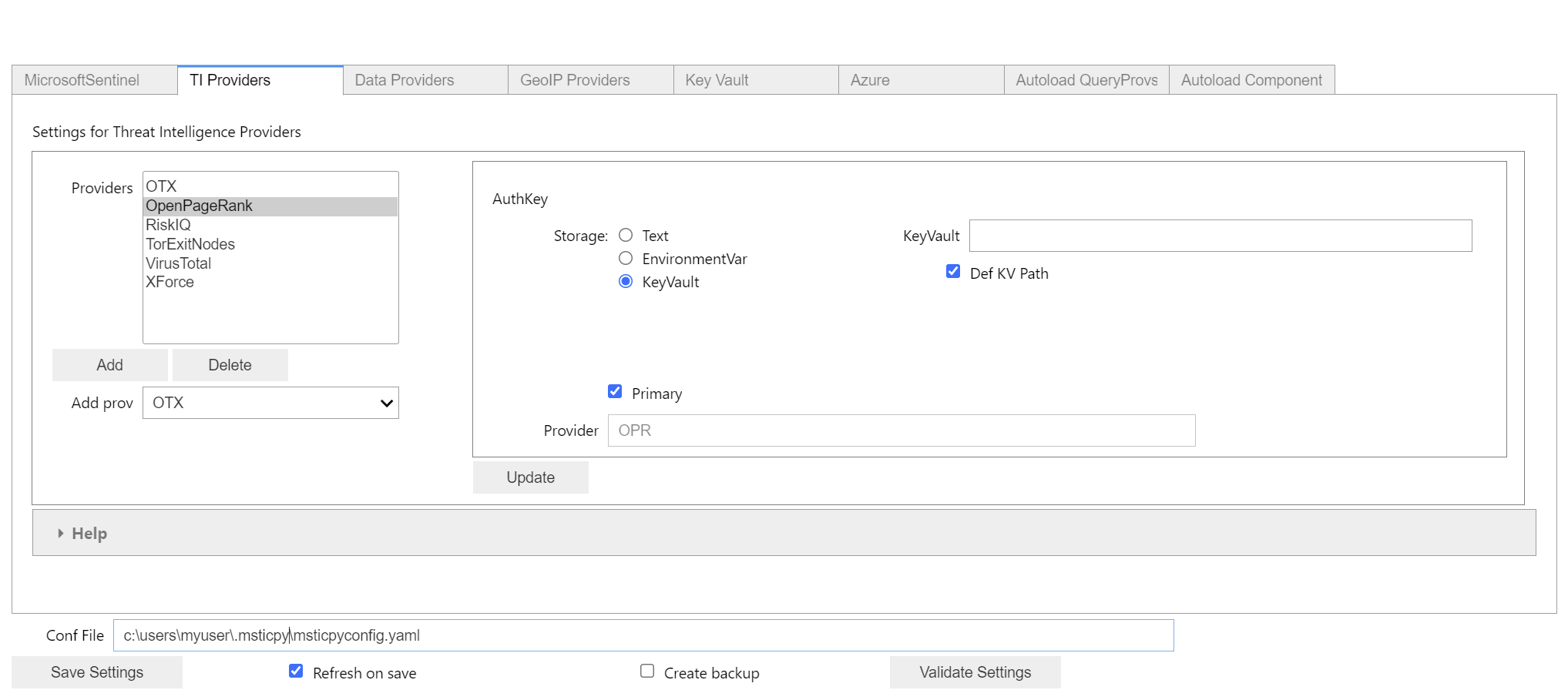Select the TI Providers tab
The width and height of the screenshot is (1568, 700).
(x=260, y=80)
